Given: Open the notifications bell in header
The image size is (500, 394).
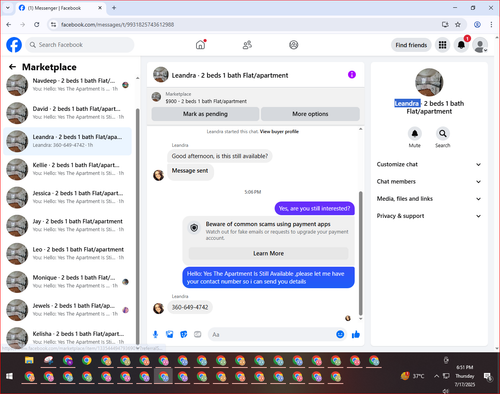Looking at the screenshot, I should click(x=461, y=45).
